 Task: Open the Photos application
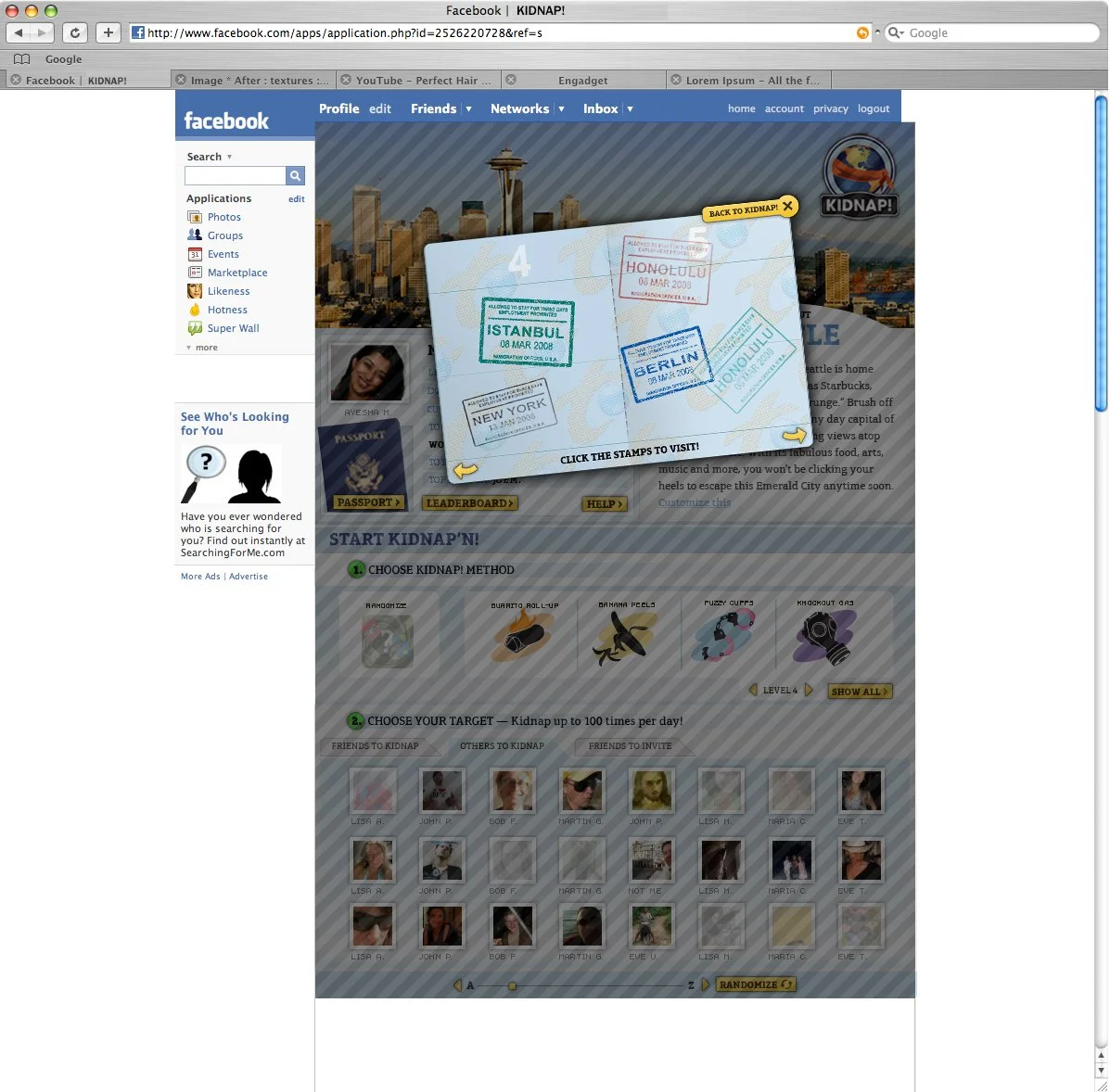pos(223,217)
